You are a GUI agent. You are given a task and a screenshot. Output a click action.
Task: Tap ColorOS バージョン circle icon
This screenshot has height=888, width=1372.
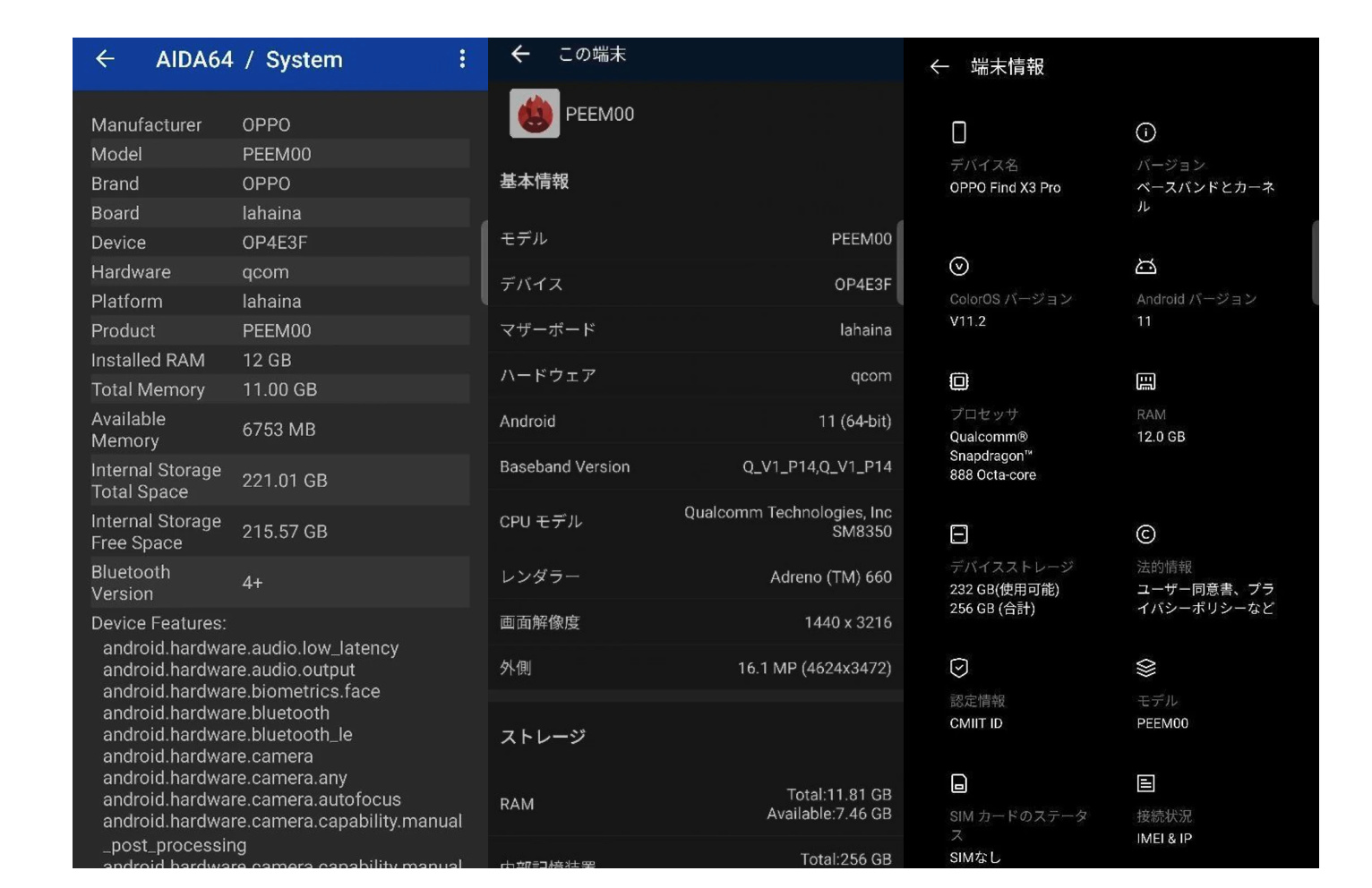pos(959,266)
